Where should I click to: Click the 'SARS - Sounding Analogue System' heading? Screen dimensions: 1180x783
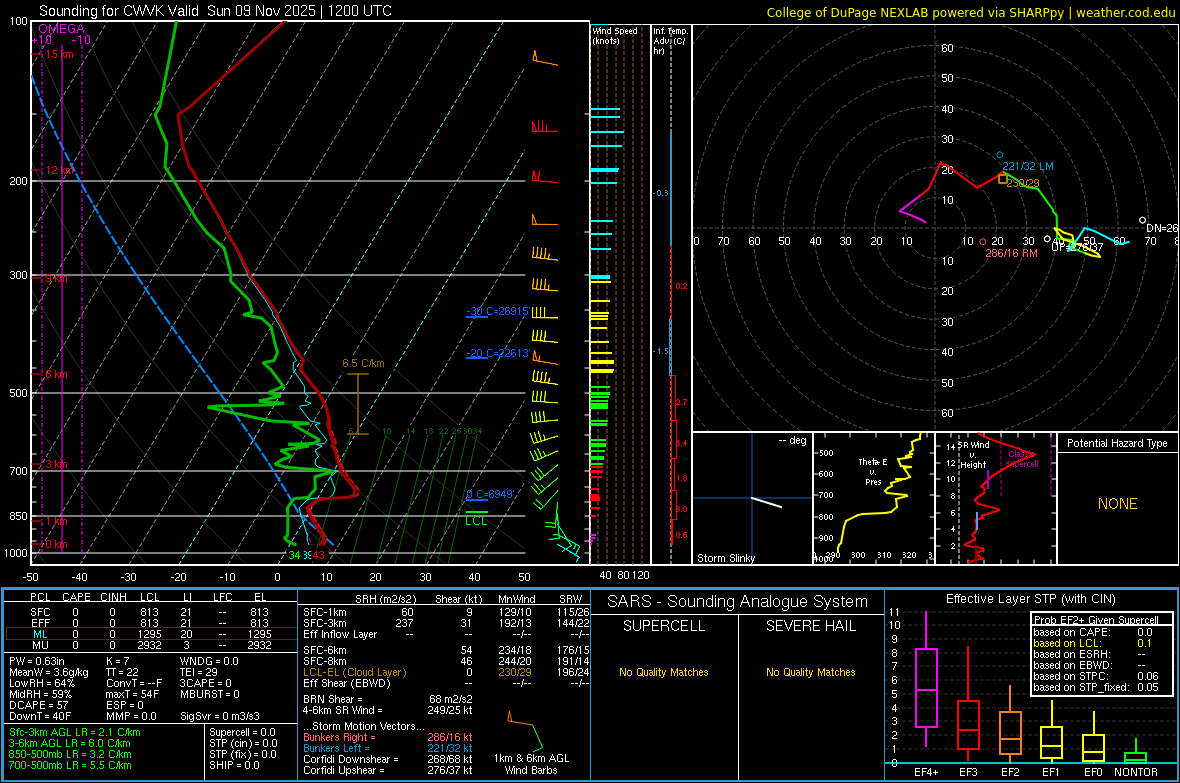pyautogui.click(x=738, y=602)
